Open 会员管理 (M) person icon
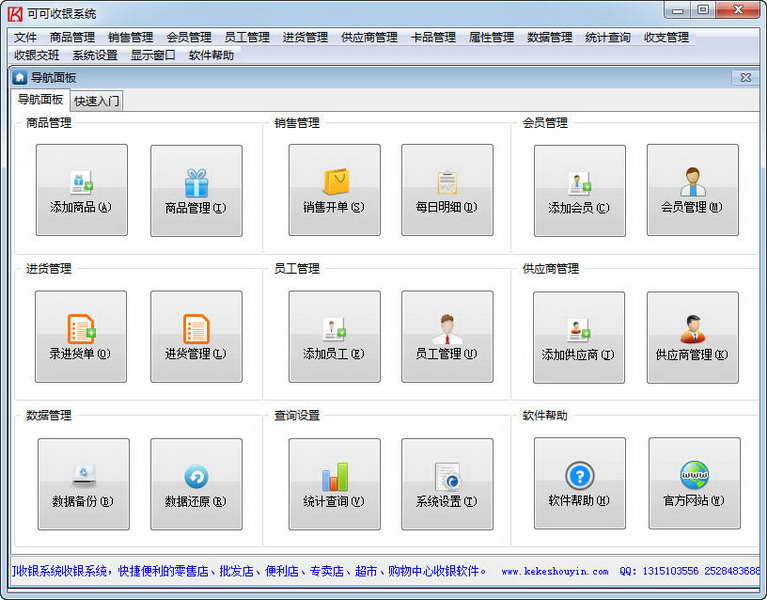This screenshot has height=600, width=767. click(x=693, y=190)
